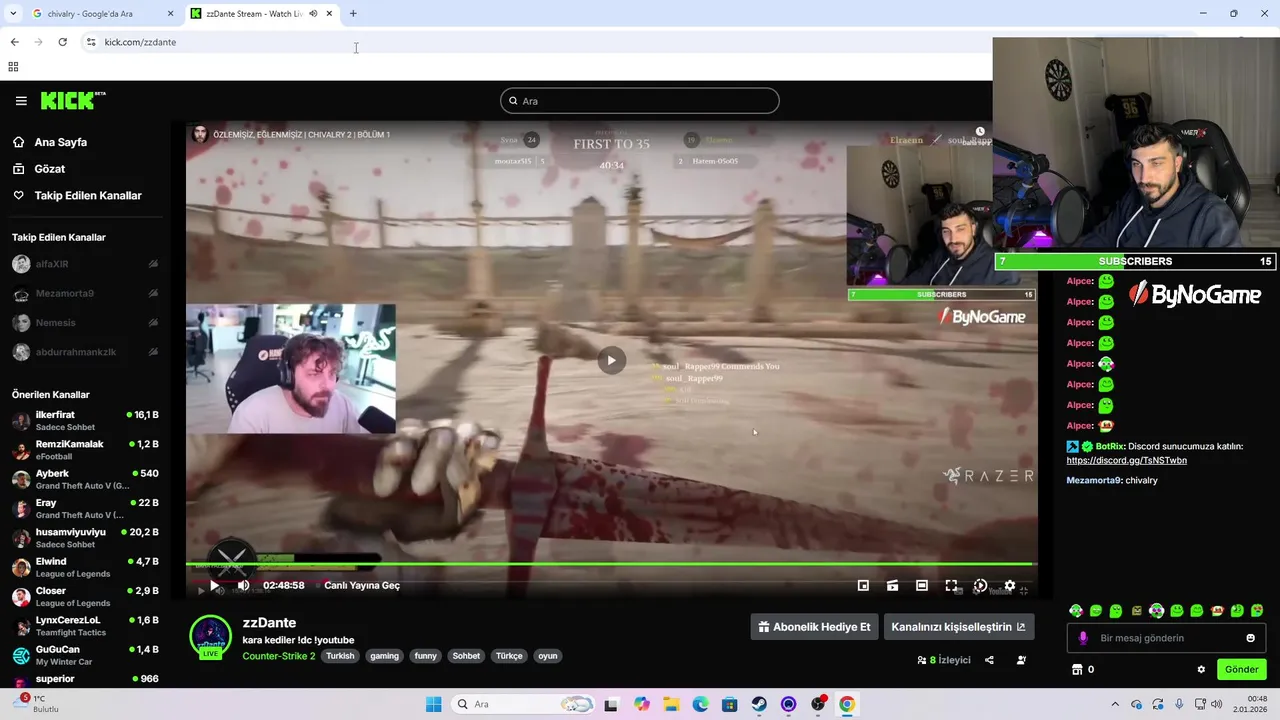Open followed channel alfaXIR
1280x720 pixels.
tap(85, 264)
